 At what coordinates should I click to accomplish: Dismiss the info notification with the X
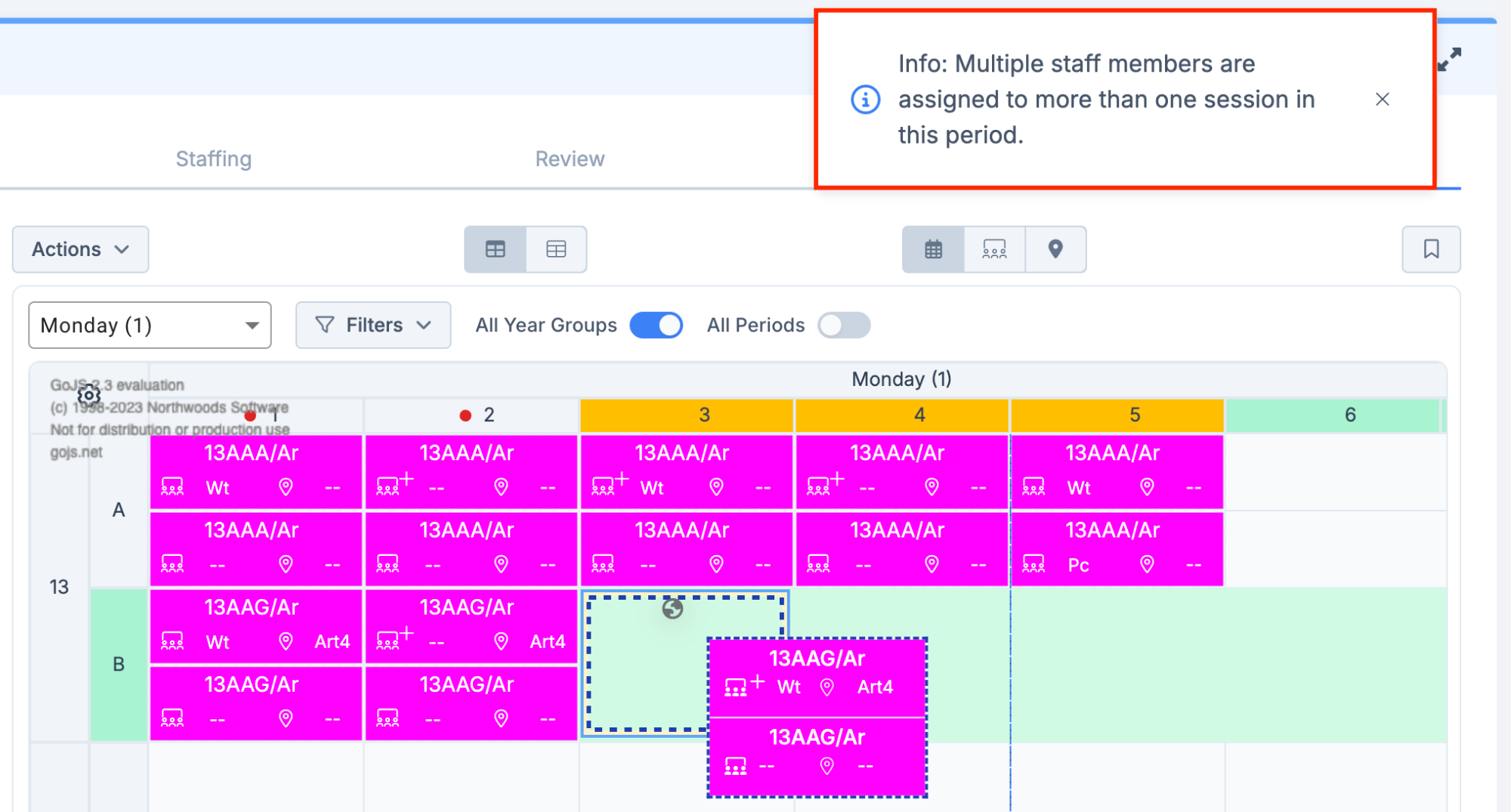pyautogui.click(x=1382, y=100)
